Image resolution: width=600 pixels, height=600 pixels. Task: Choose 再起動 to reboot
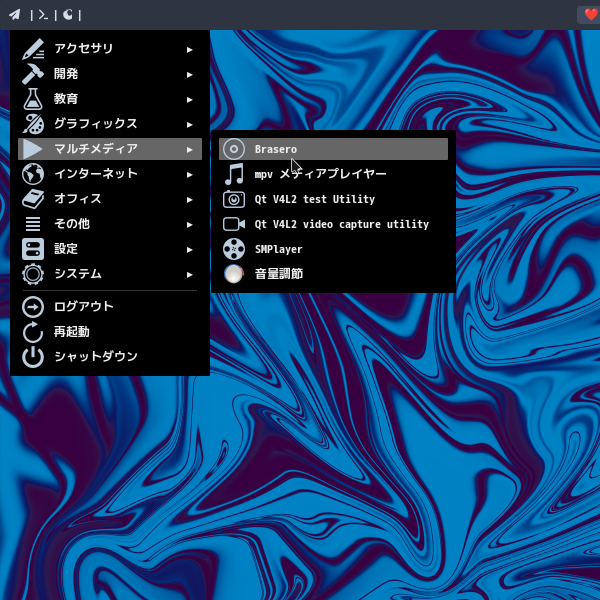pyautogui.click(x=110, y=332)
